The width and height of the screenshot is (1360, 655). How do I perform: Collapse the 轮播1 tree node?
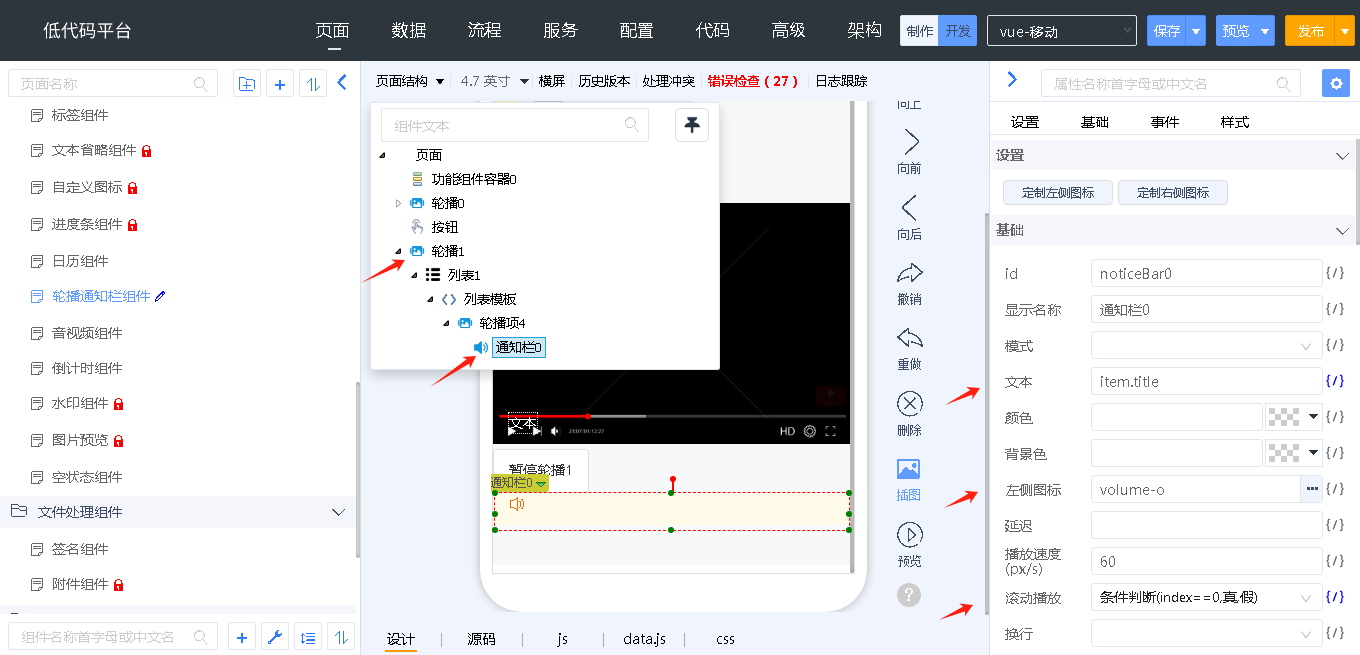[x=398, y=251]
